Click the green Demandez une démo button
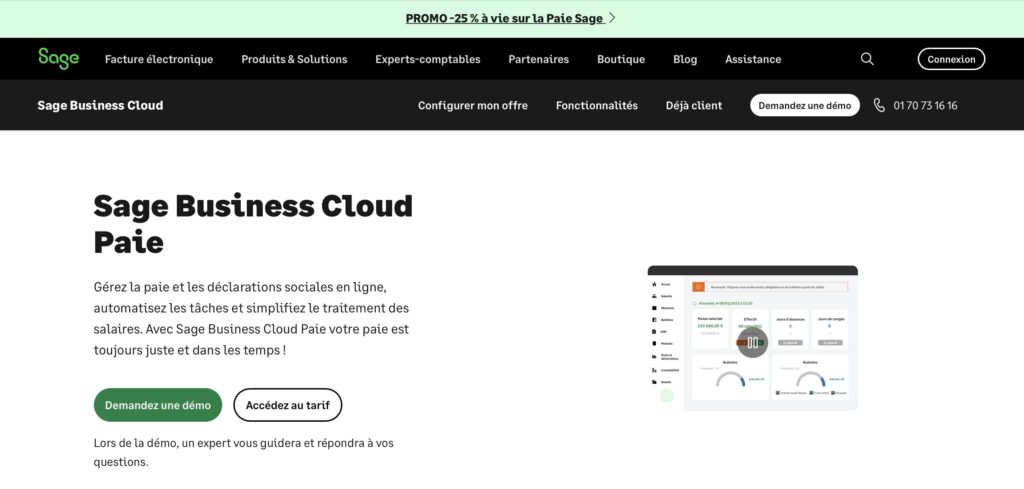1024x489 pixels. coord(158,405)
